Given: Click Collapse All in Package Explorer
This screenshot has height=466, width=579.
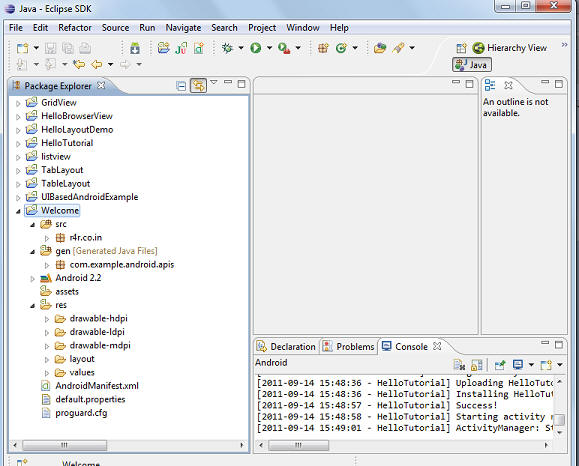Looking at the screenshot, I should 181,86.
